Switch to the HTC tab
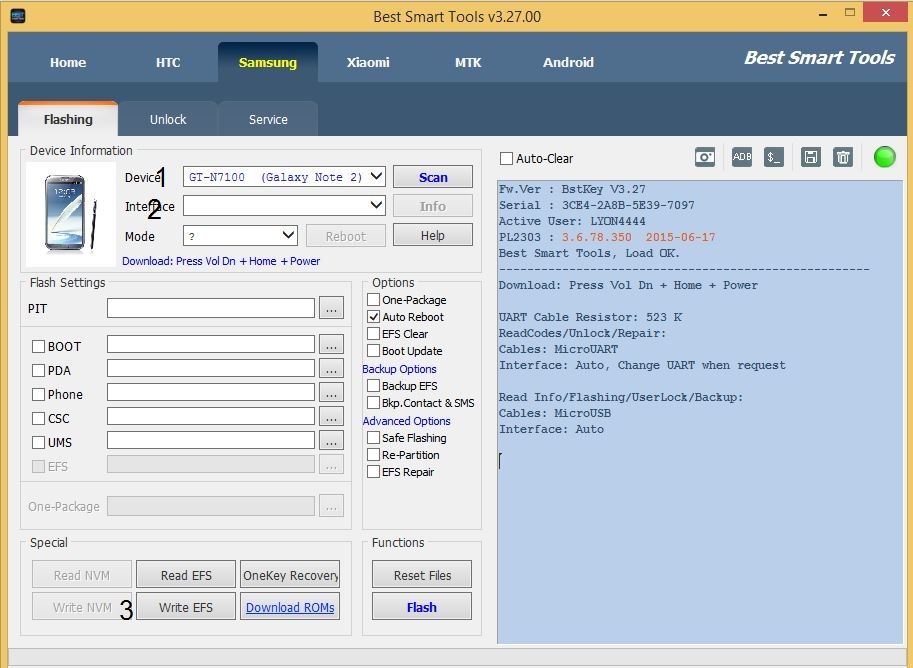 coord(168,62)
